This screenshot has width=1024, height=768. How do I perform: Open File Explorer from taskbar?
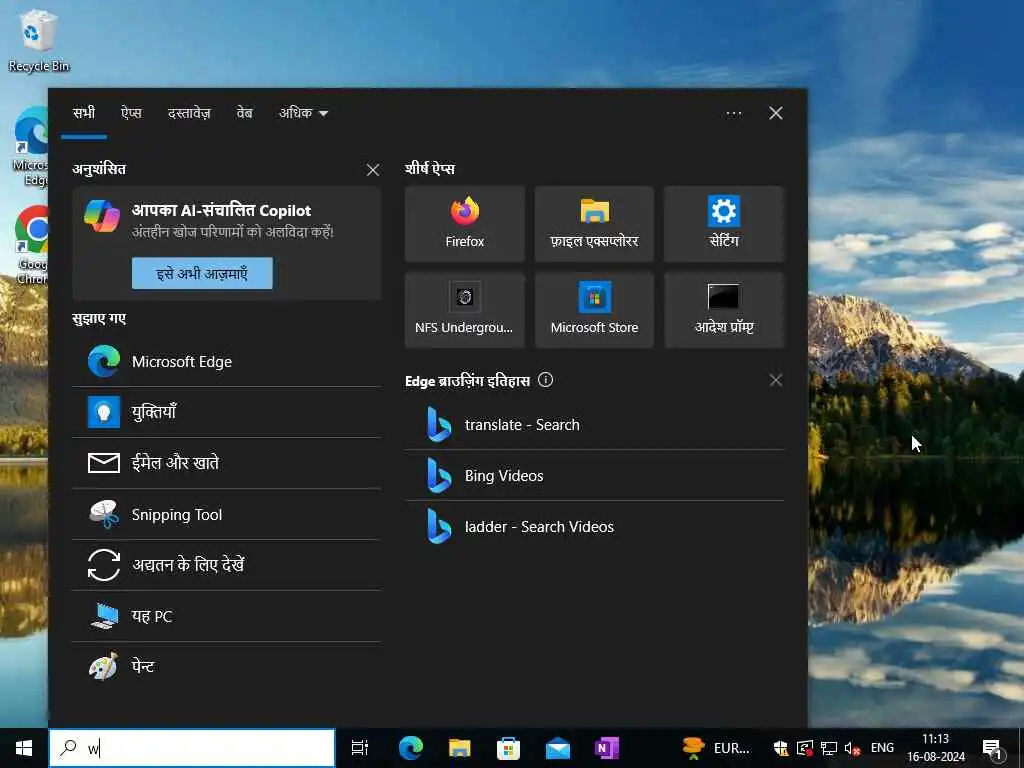pyautogui.click(x=460, y=748)
